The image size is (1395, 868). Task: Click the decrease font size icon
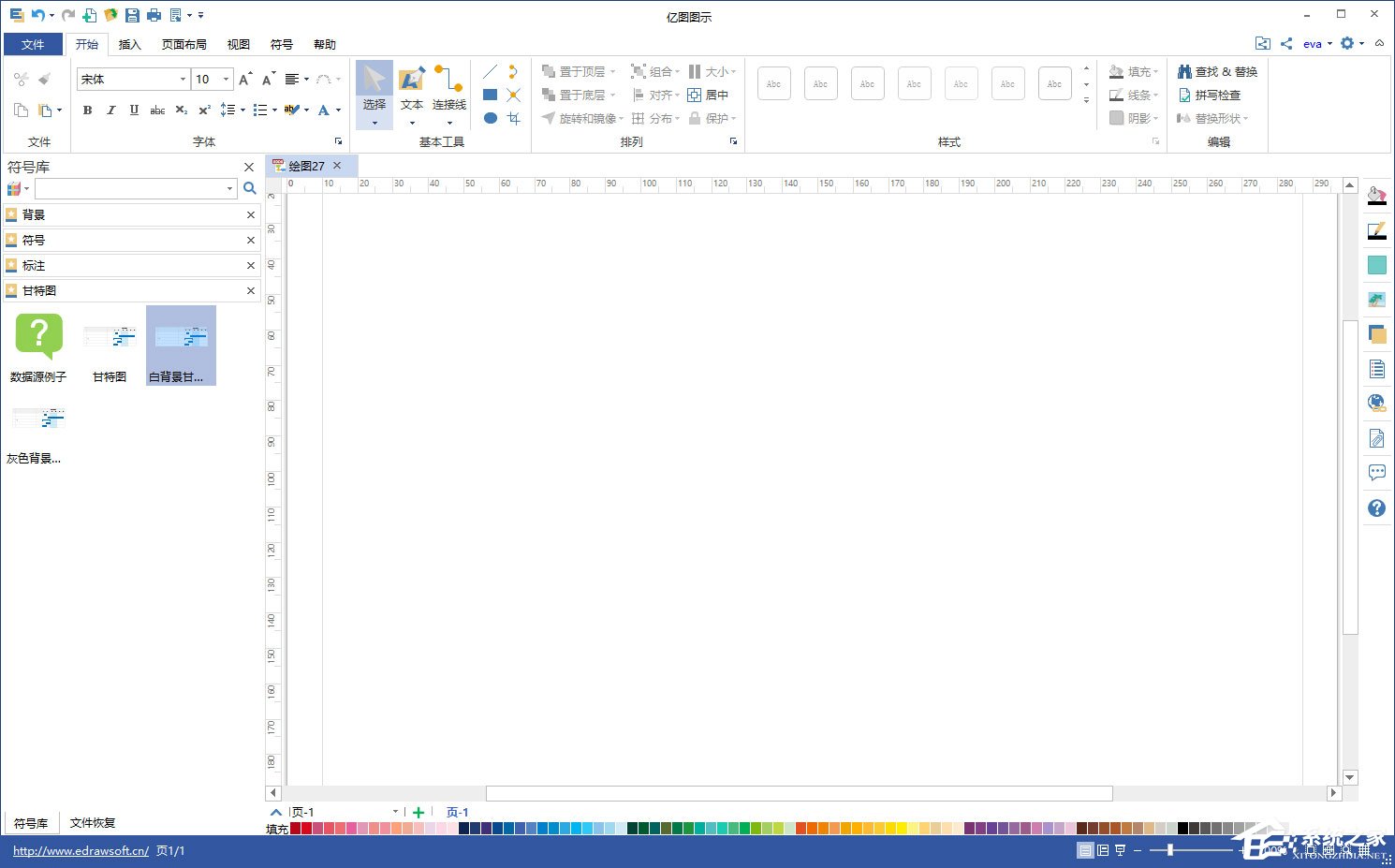click(x=268, y=79)
